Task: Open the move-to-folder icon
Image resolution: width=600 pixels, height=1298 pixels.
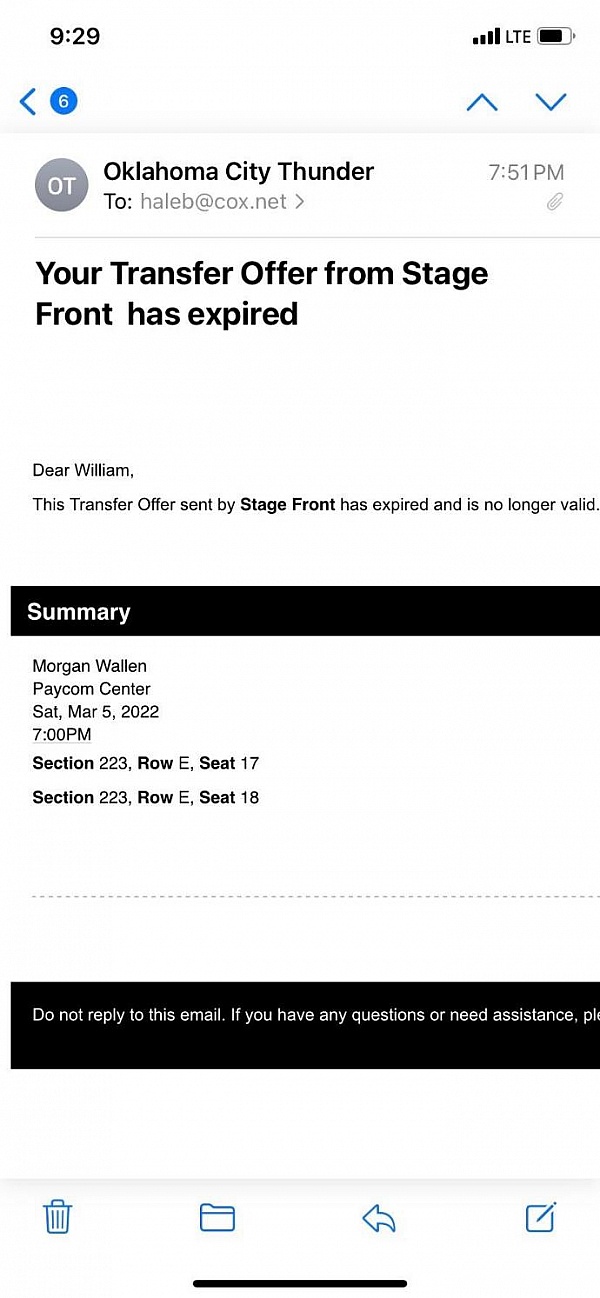Action: 217,1217
